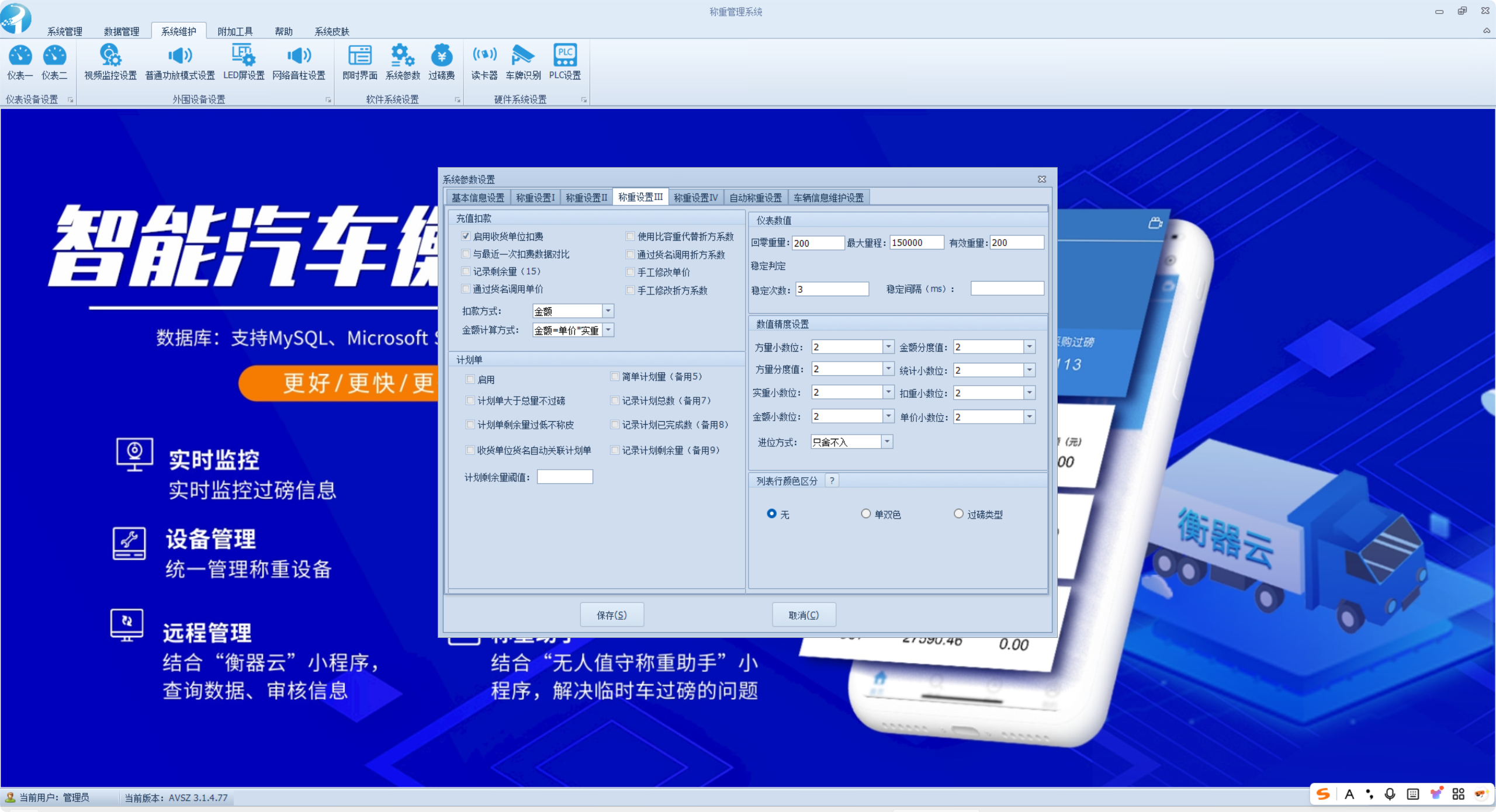Open the 单价小数位 dropdown
This screenshot has height=812, width=1496.
click(x=1030, y=417)
